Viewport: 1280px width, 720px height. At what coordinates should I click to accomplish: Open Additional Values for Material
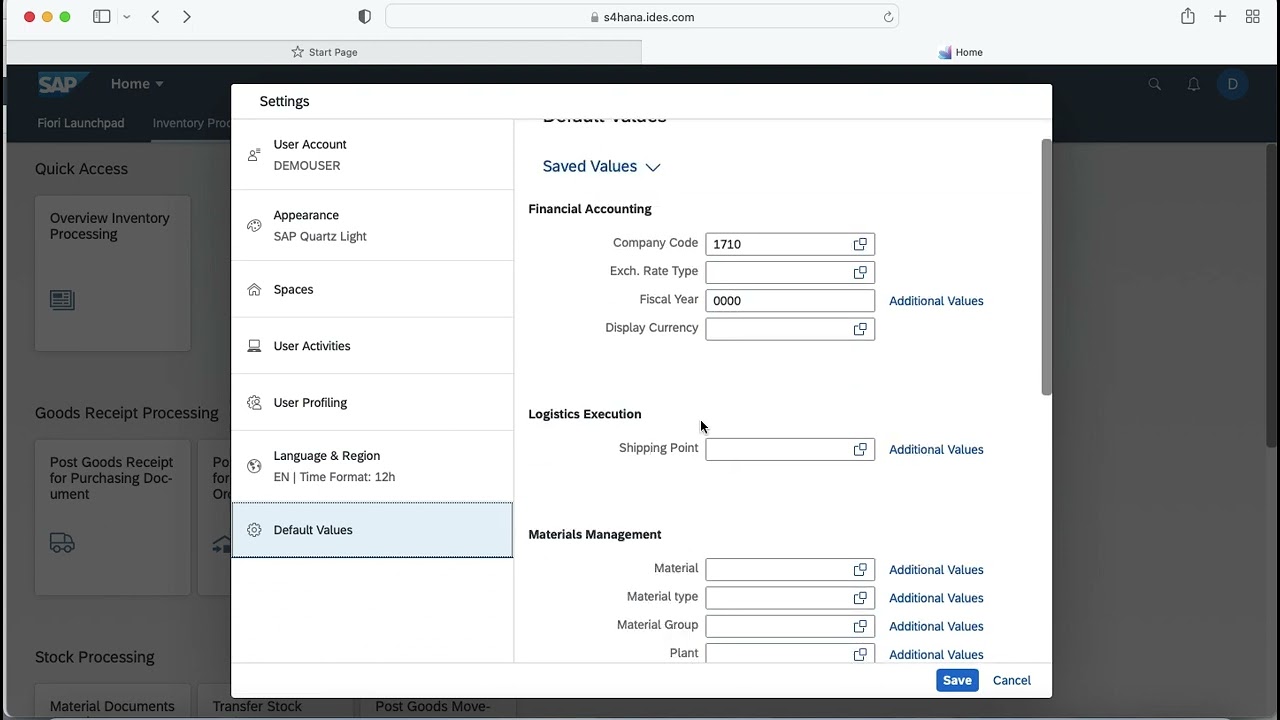click(x=936, y=570)
